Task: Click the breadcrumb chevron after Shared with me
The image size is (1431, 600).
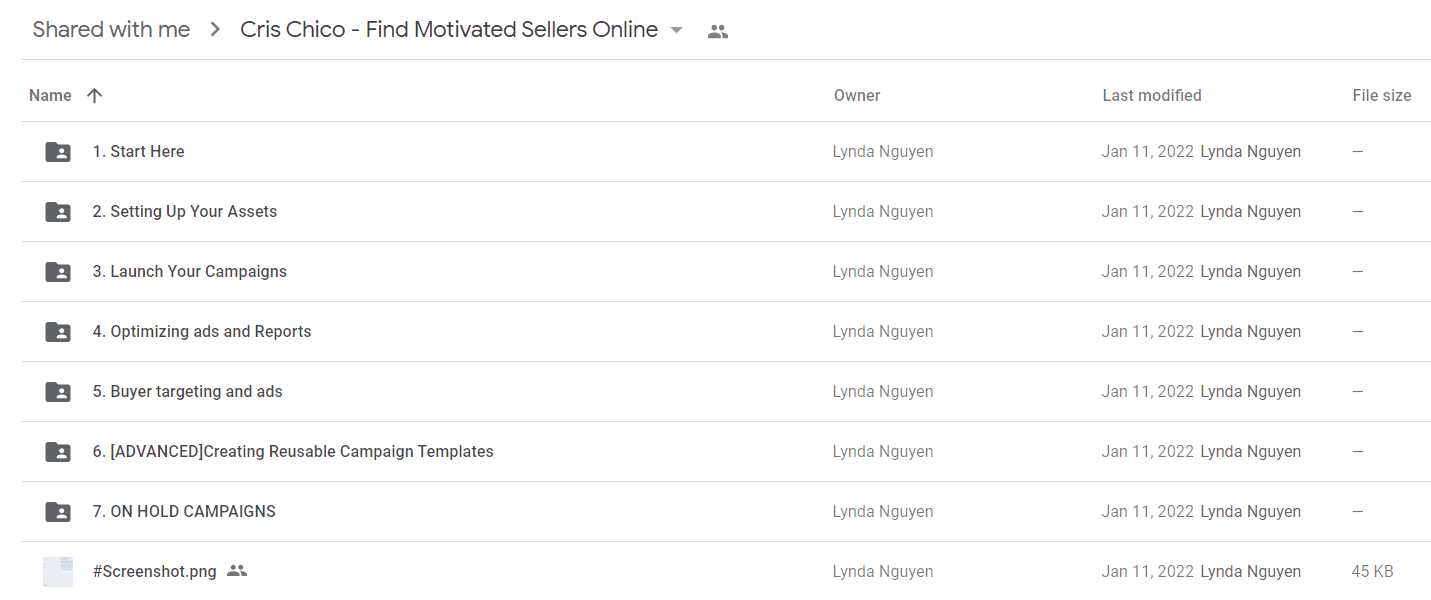Action: click(215, 30)
